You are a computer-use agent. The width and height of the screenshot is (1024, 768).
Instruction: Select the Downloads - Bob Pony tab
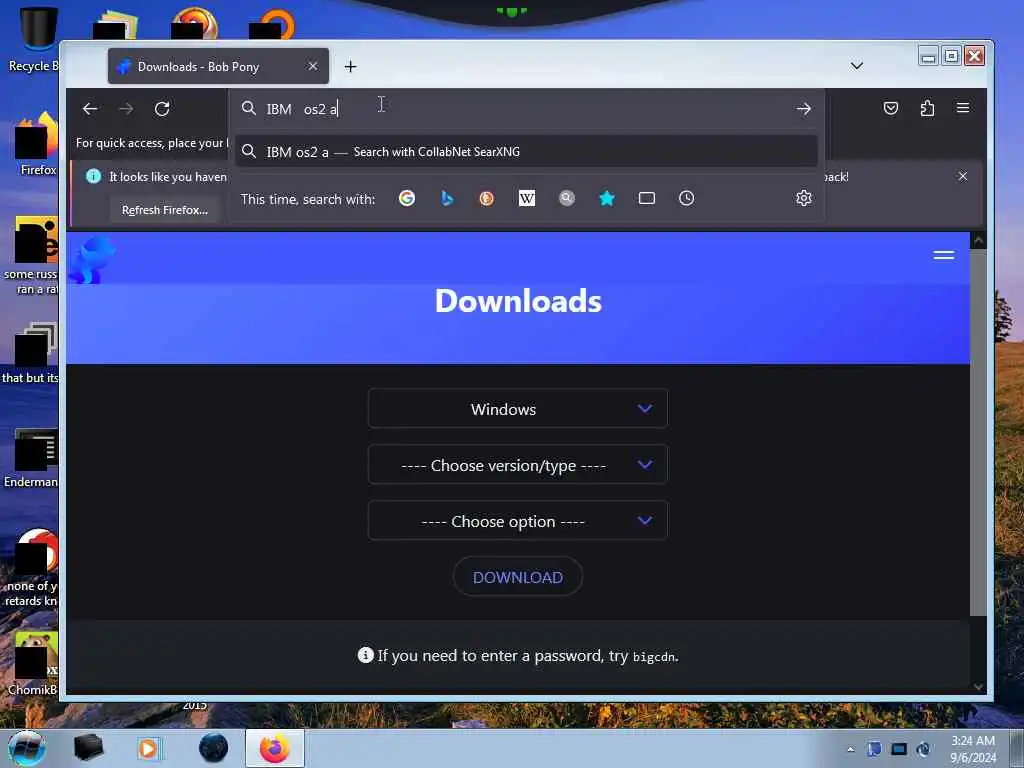click(x=218, y=66)
